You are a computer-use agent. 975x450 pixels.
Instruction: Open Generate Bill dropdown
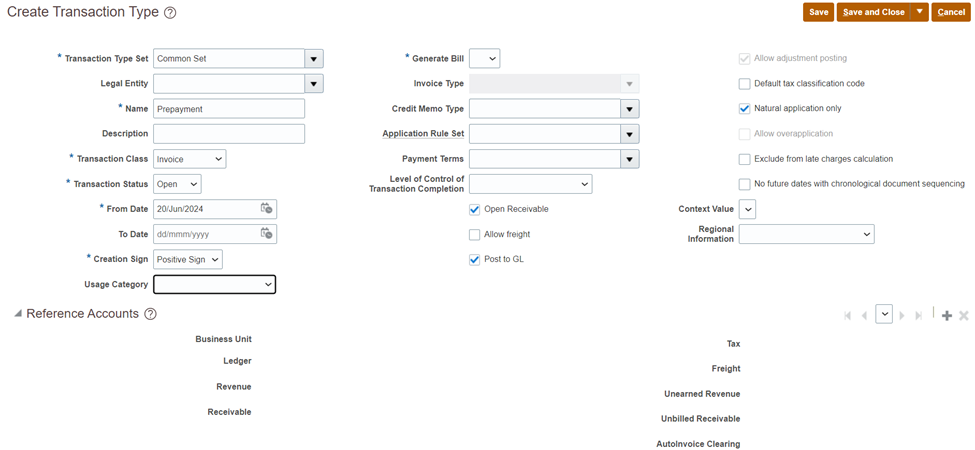pyautogui.click(x=484, y=58)
